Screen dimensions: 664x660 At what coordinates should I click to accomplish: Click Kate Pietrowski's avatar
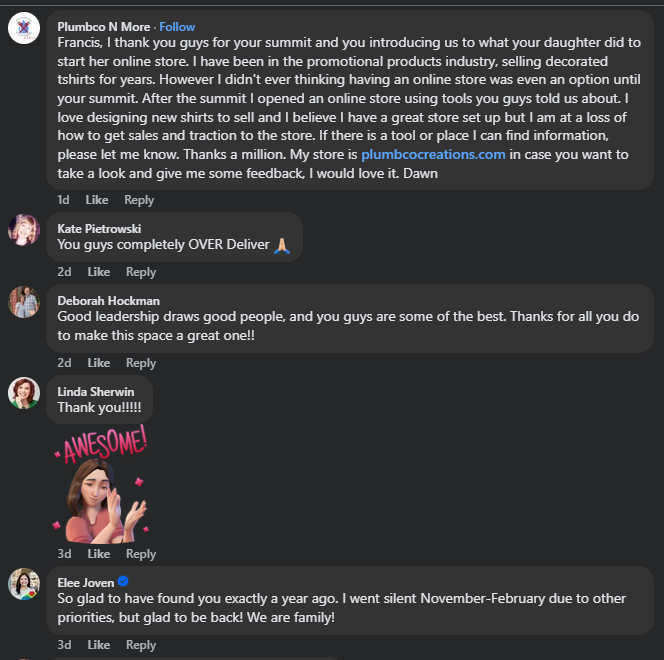point(24,230)
